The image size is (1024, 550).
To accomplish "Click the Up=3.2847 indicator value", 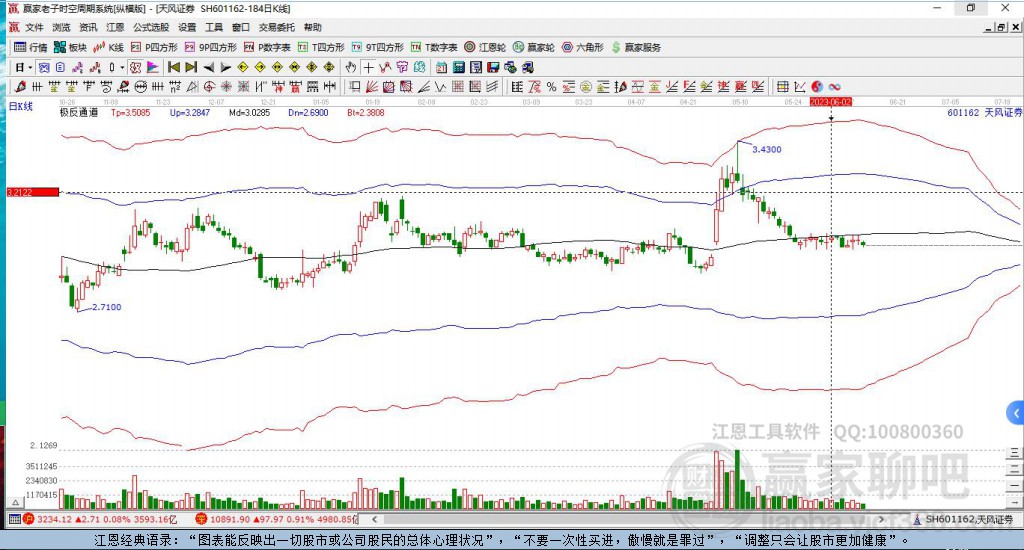I will pos(189,112).
